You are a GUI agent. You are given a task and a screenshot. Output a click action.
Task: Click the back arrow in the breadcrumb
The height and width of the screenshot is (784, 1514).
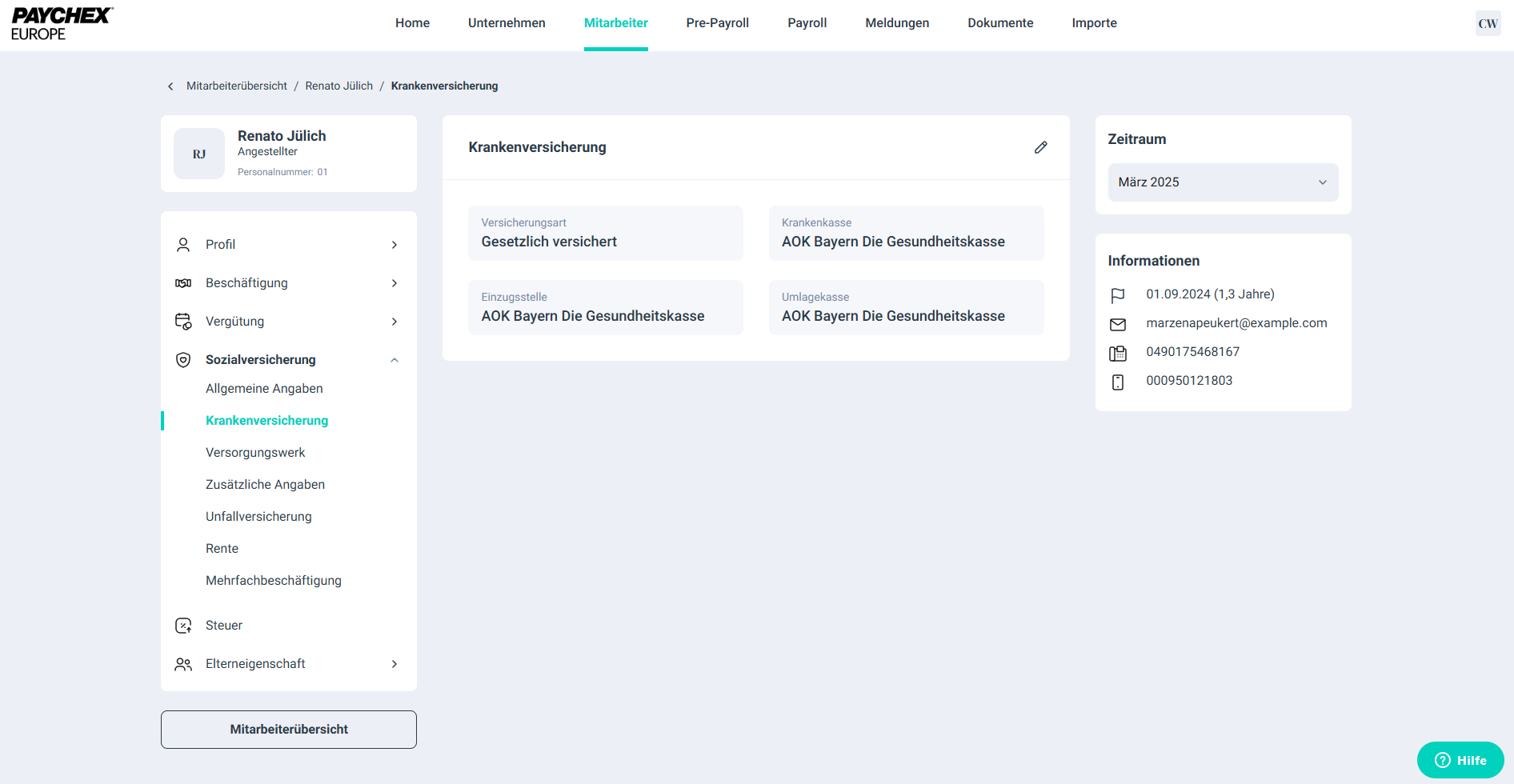pos(170,86)
